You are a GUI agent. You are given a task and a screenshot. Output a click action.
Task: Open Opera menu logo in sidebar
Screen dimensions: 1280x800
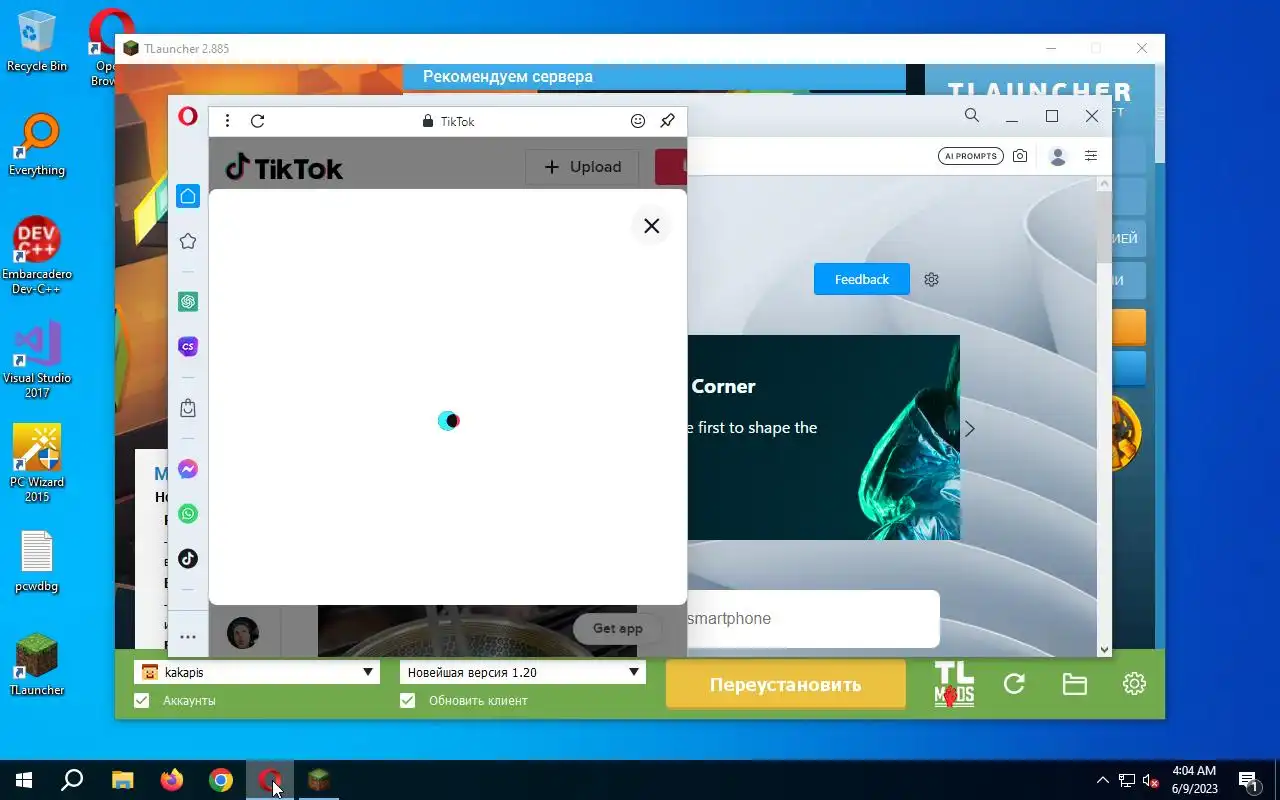(188, 117)
